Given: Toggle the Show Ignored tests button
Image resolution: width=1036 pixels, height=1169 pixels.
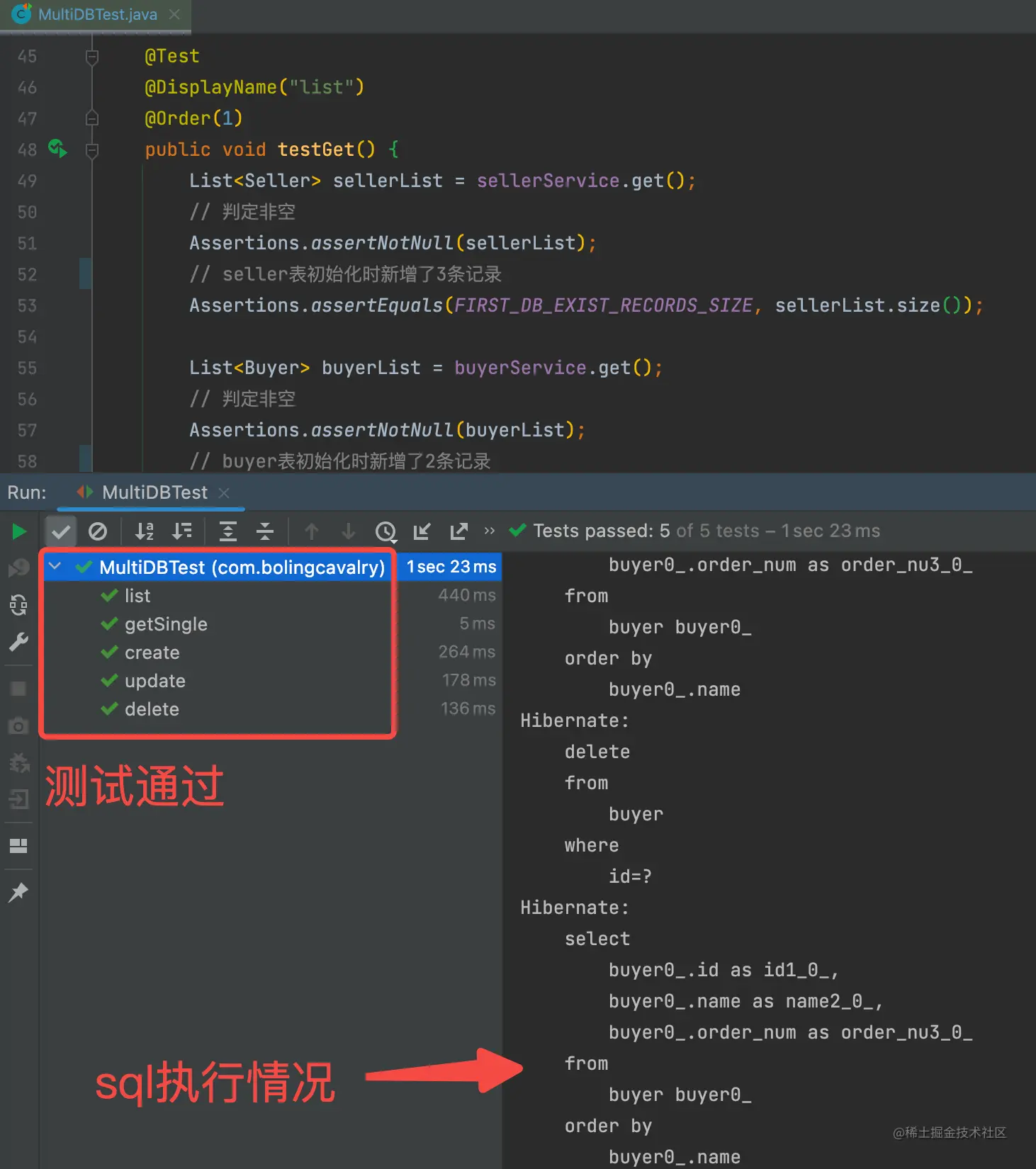Looking at the screenshot, I should pos(98,531).
